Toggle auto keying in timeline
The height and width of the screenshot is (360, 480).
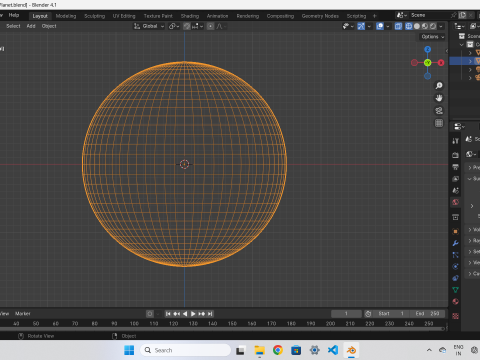coord(150,314)
